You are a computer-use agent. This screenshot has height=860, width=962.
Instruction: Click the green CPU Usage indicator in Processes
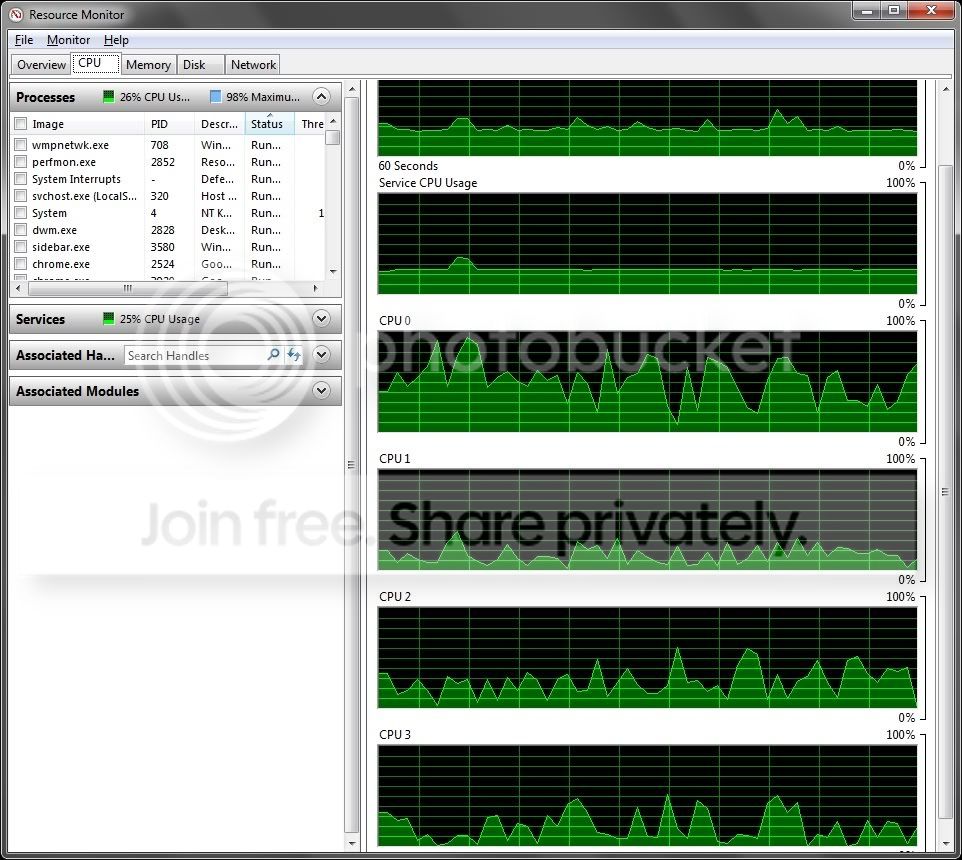point(109,96)
